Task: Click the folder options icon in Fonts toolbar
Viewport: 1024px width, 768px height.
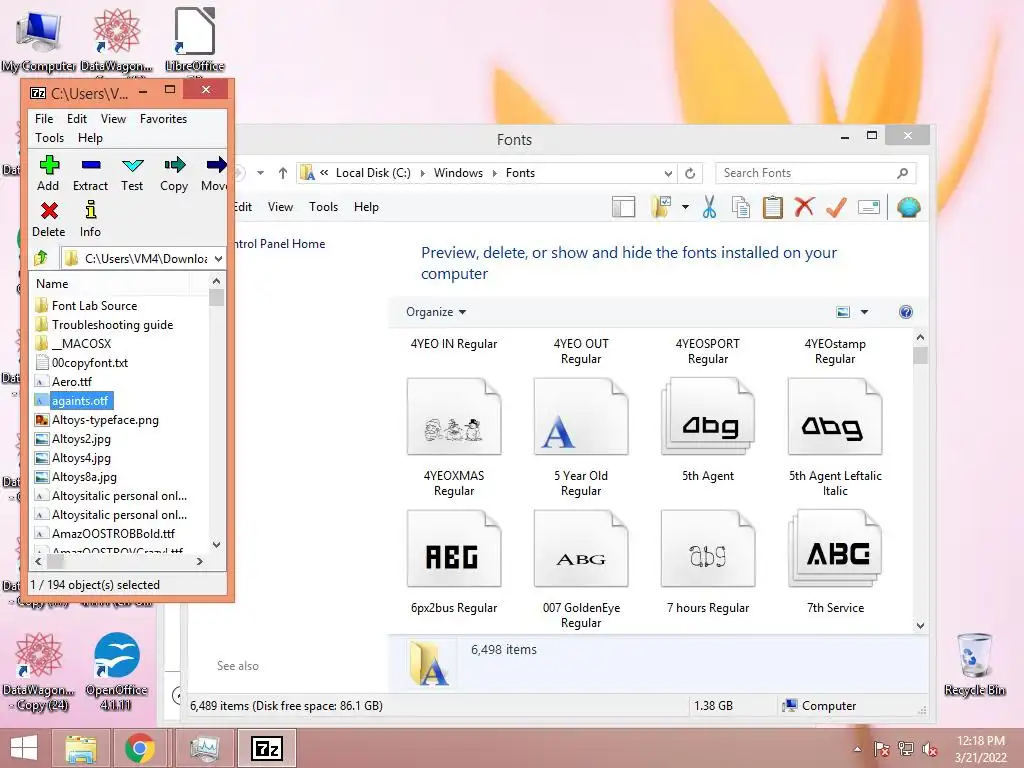Action: (662, 208)
